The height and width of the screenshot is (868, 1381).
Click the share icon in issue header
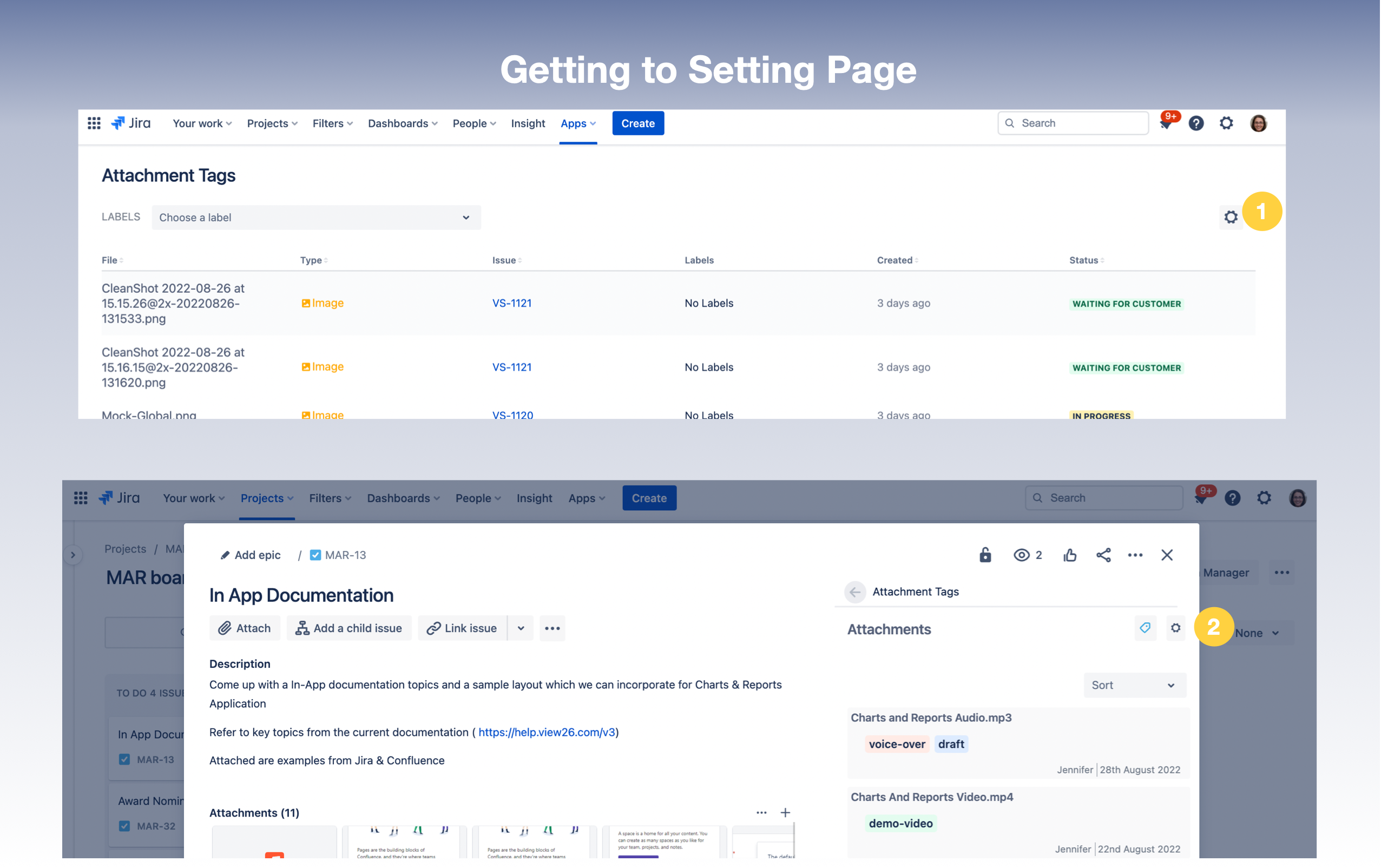tap(1103, 555)
